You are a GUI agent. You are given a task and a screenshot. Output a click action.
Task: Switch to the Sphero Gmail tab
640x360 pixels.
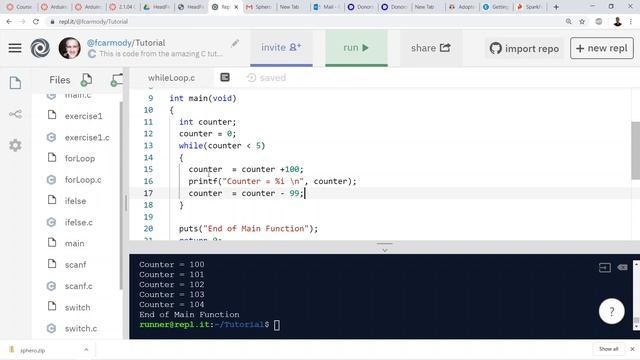point(258,7)
